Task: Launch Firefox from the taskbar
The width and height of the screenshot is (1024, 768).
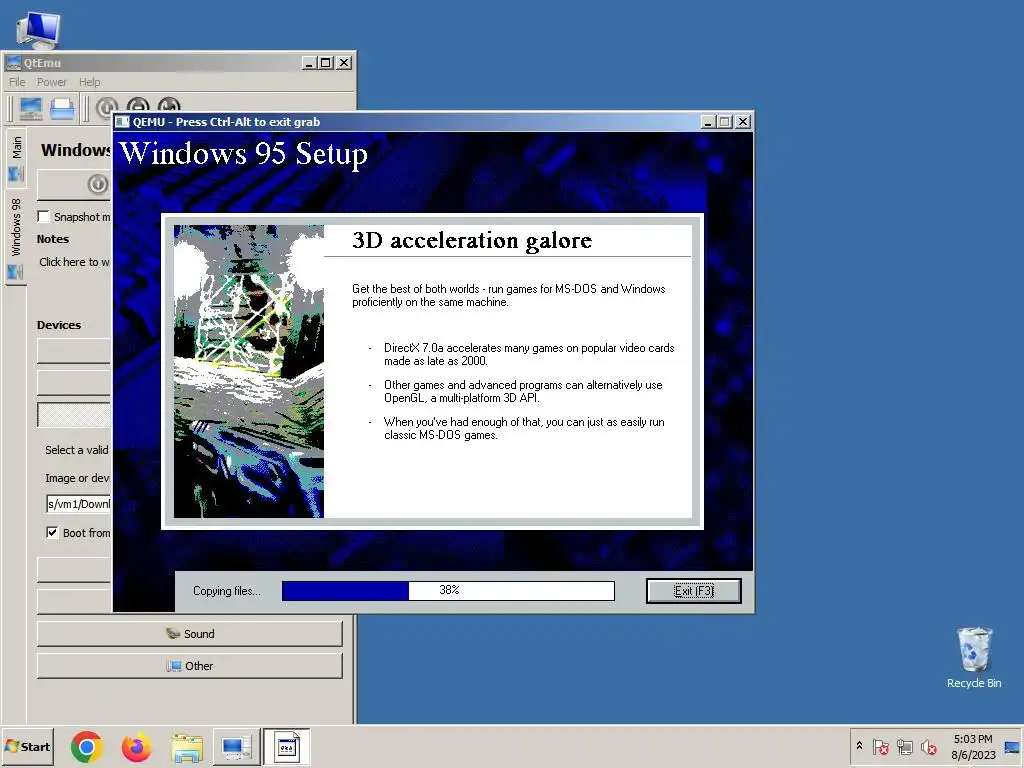Action: (x=136, y=747)
